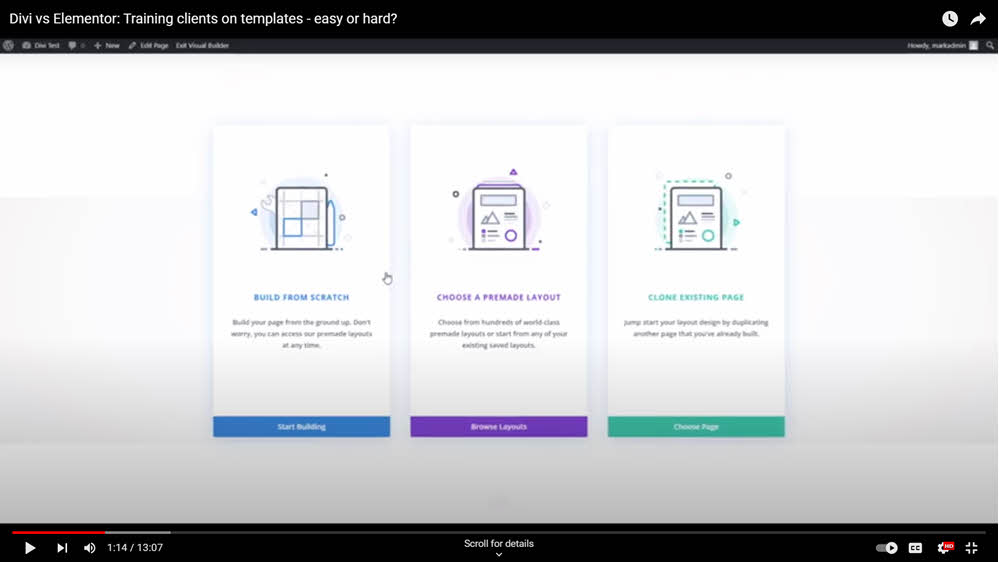The image size is (999, 562).
Task: Select the CLONE EXISTING PAGE heading
Action: 696,297
